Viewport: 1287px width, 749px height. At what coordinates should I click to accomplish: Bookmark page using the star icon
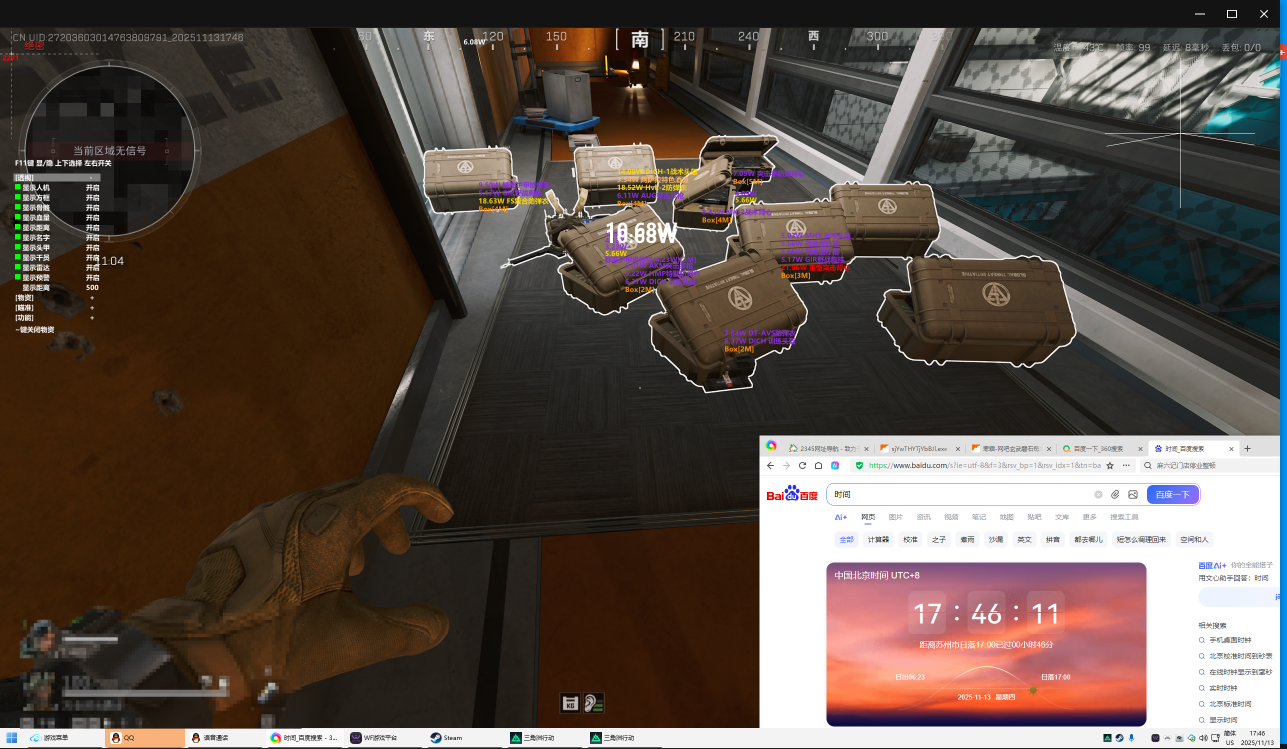click(1109, 466)
